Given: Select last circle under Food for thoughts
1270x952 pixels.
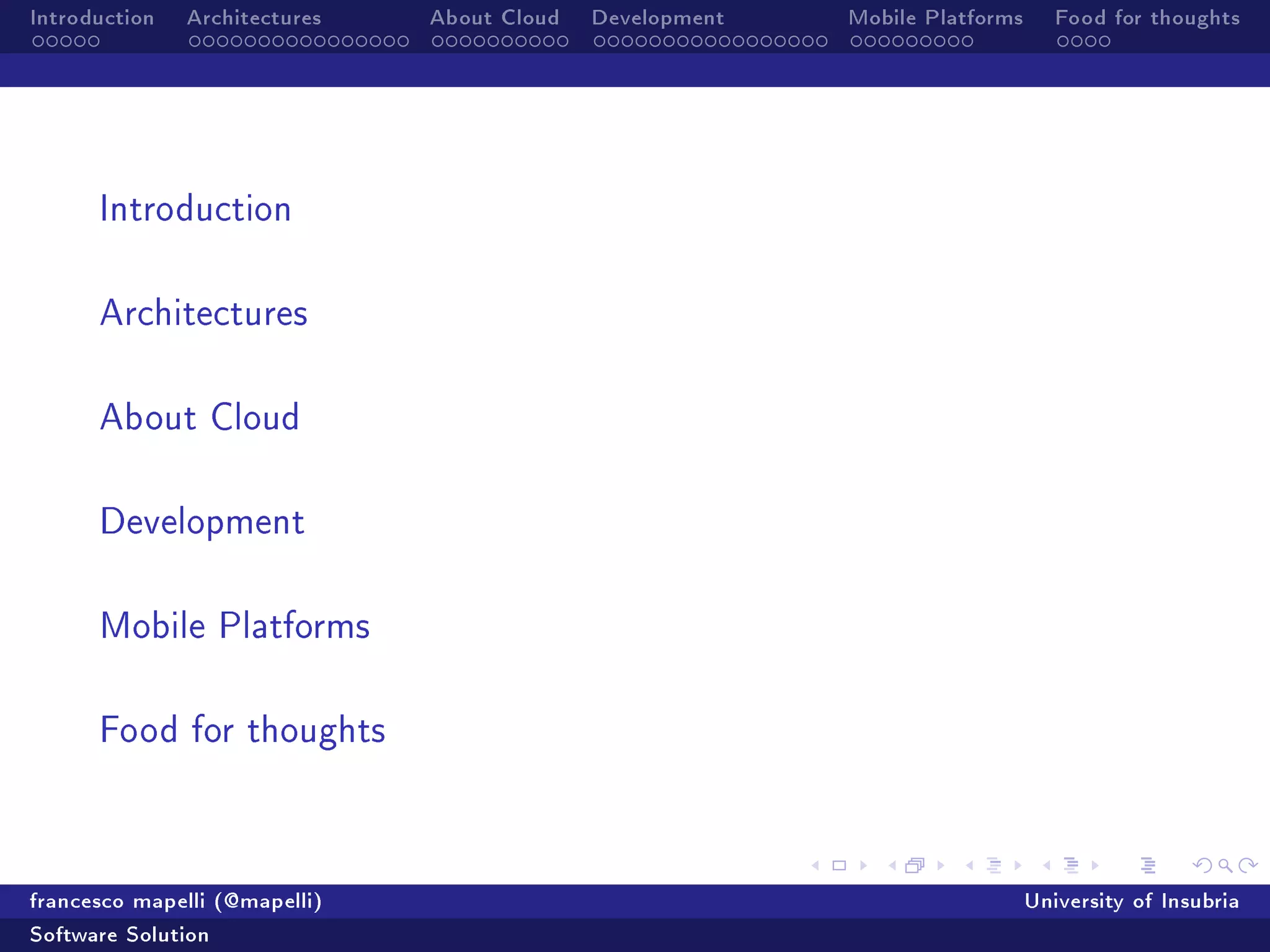Looking at the screenshot, I should tap(1104, 42).
